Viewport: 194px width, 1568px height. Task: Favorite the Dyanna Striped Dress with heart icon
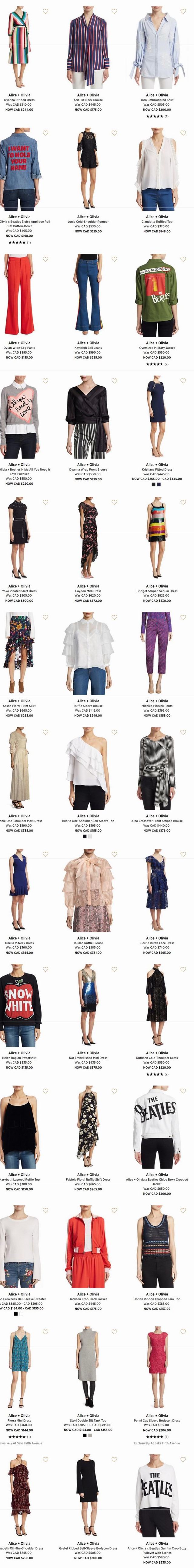pyautogui.click(x=45, y=12)
